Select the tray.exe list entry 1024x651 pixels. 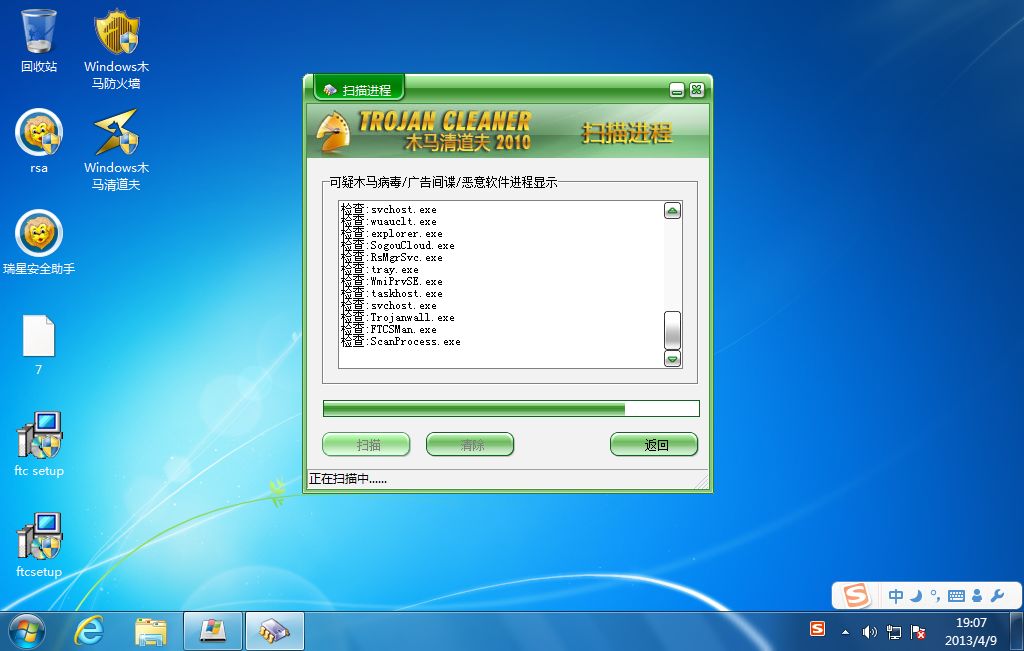[x=379, y=270]
